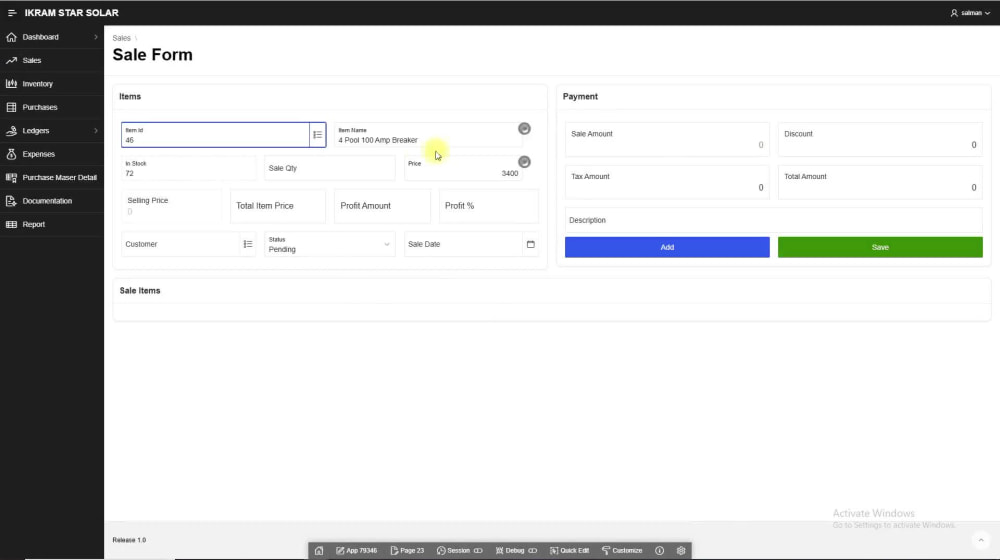The image size is (1000, 560).
Task: Open the salman user account menu
Action: [970, 13]
